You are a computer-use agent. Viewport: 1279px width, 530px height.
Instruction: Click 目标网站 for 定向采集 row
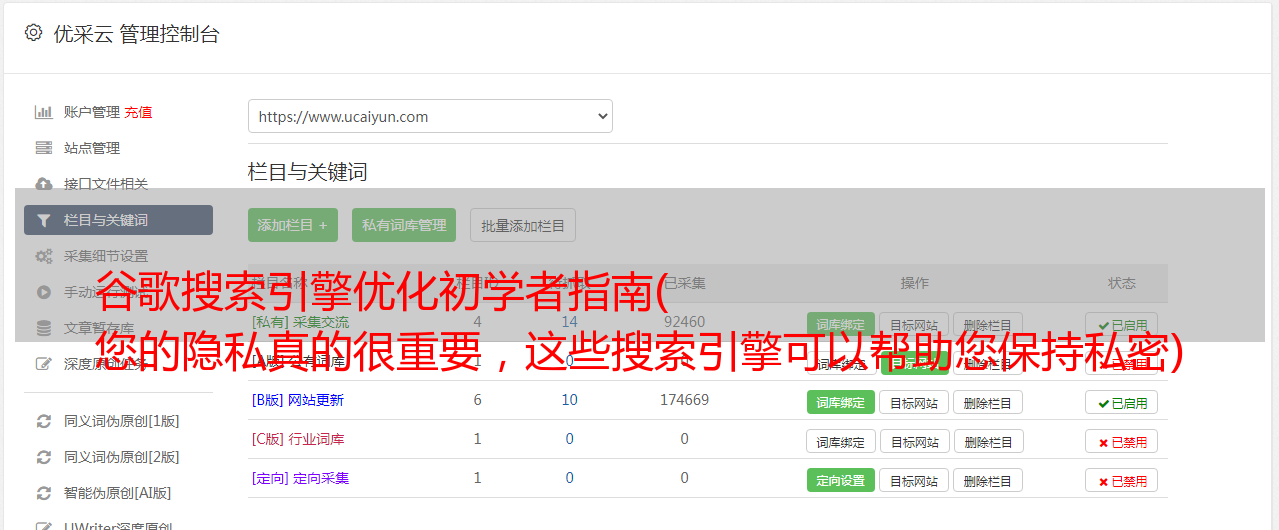pos(914,480)
